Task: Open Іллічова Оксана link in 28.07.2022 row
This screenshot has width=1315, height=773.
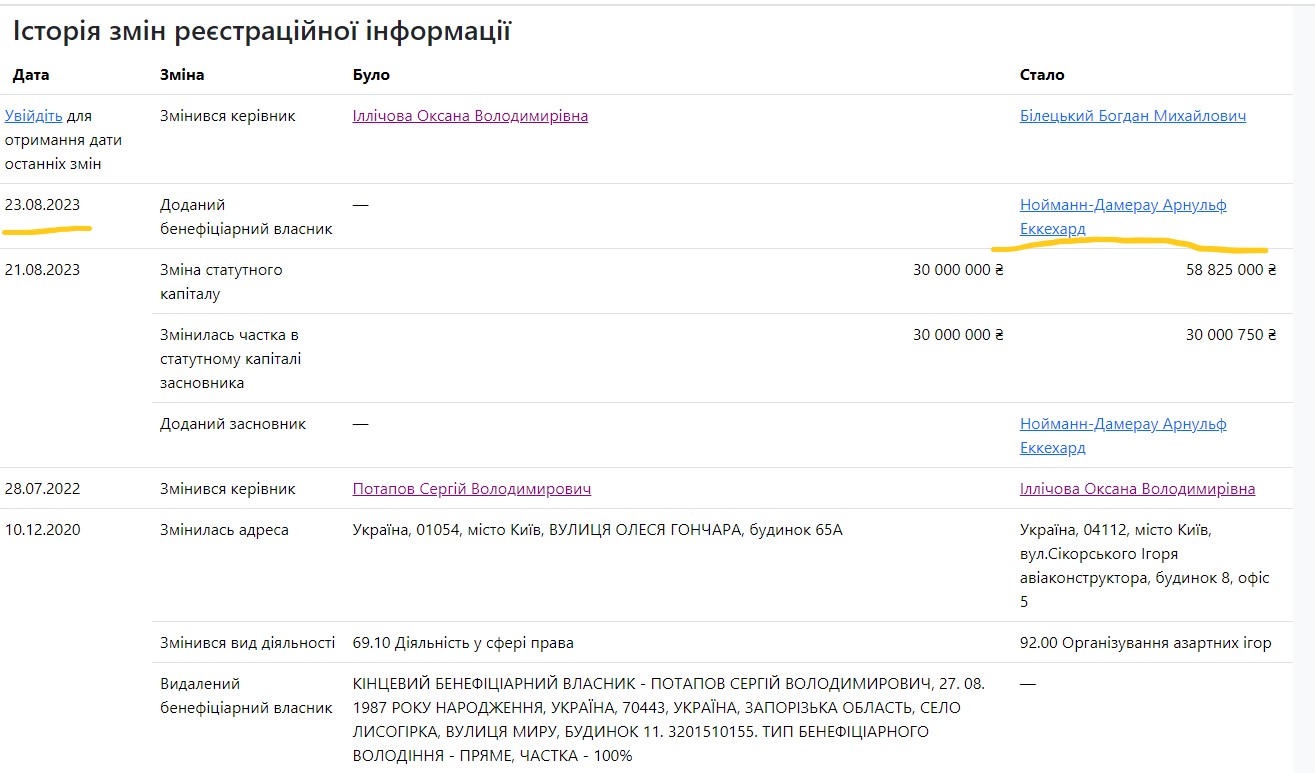Action: click(1137, 489)
